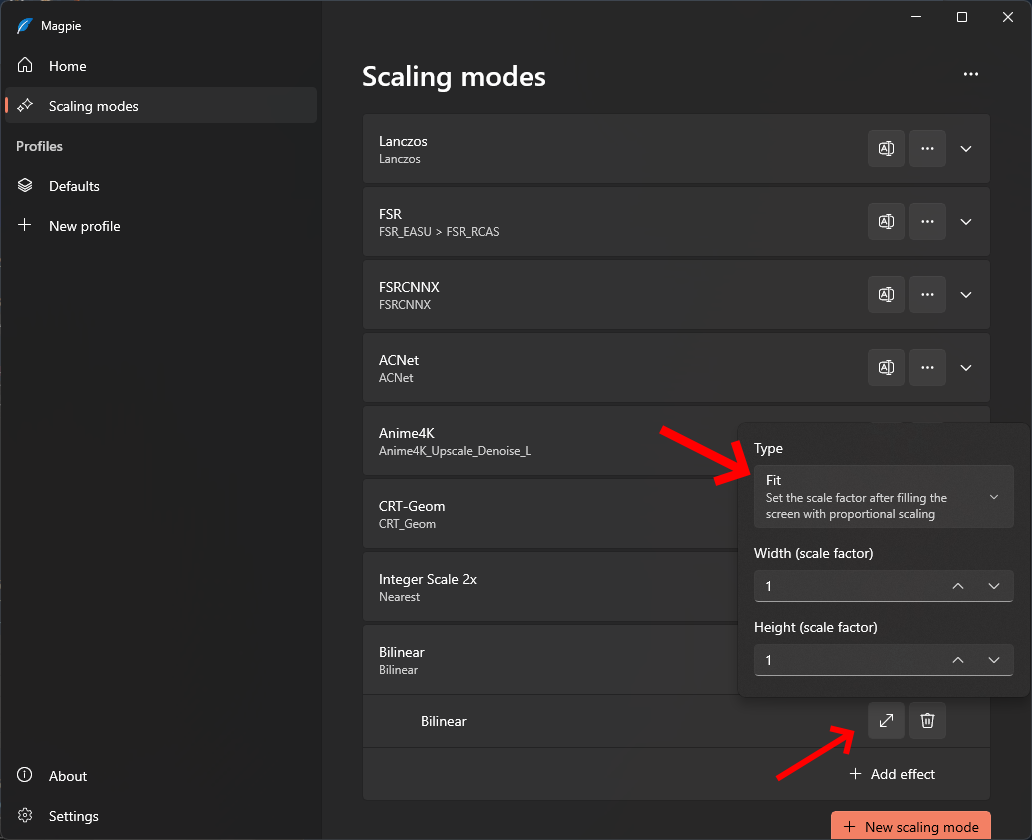Increase the Width scale factor
The width and height of the screenshot is (1032, 840).
pyautogui.click(x=958, y=586)
